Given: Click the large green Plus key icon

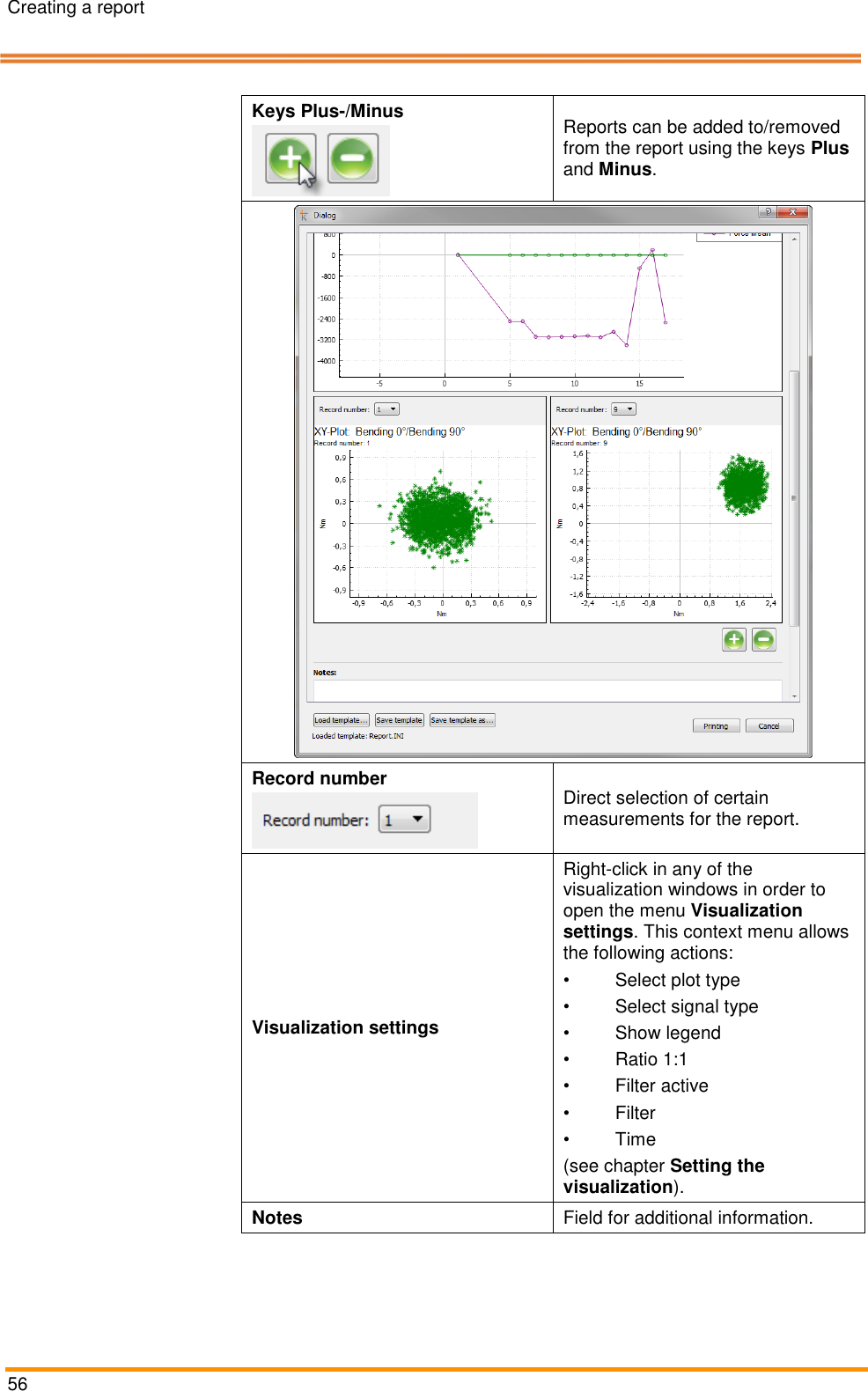Looking at the screenshot, I should [291, 158].
